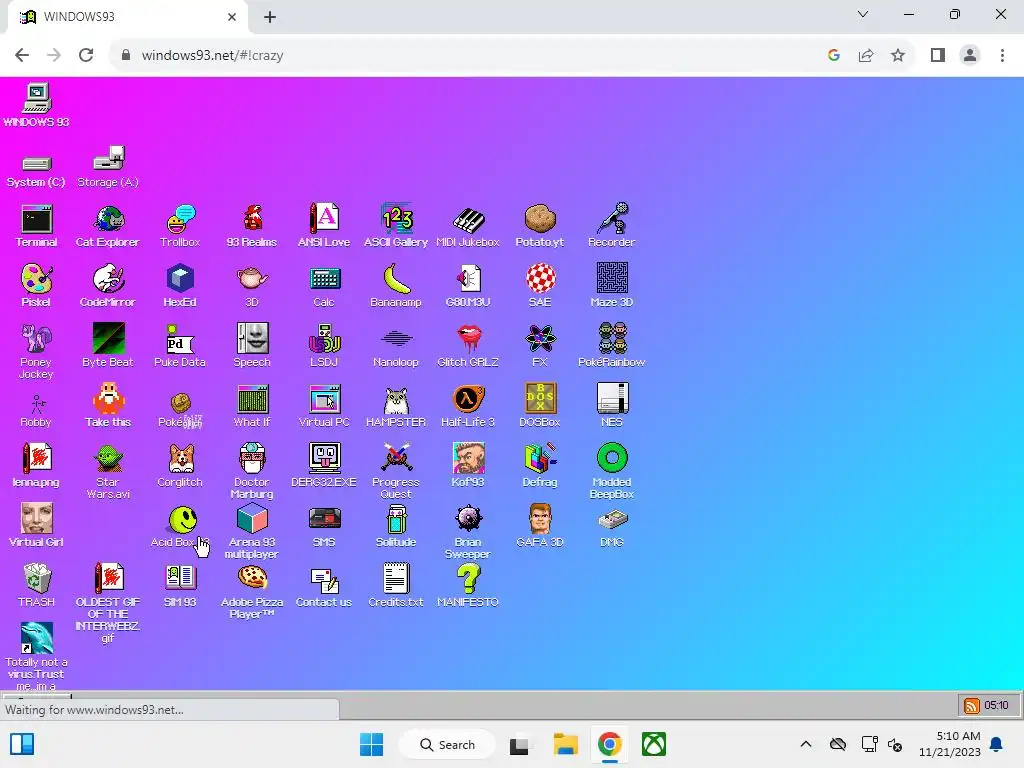Open the MANIFESTO question mark icon

point(468,586)
